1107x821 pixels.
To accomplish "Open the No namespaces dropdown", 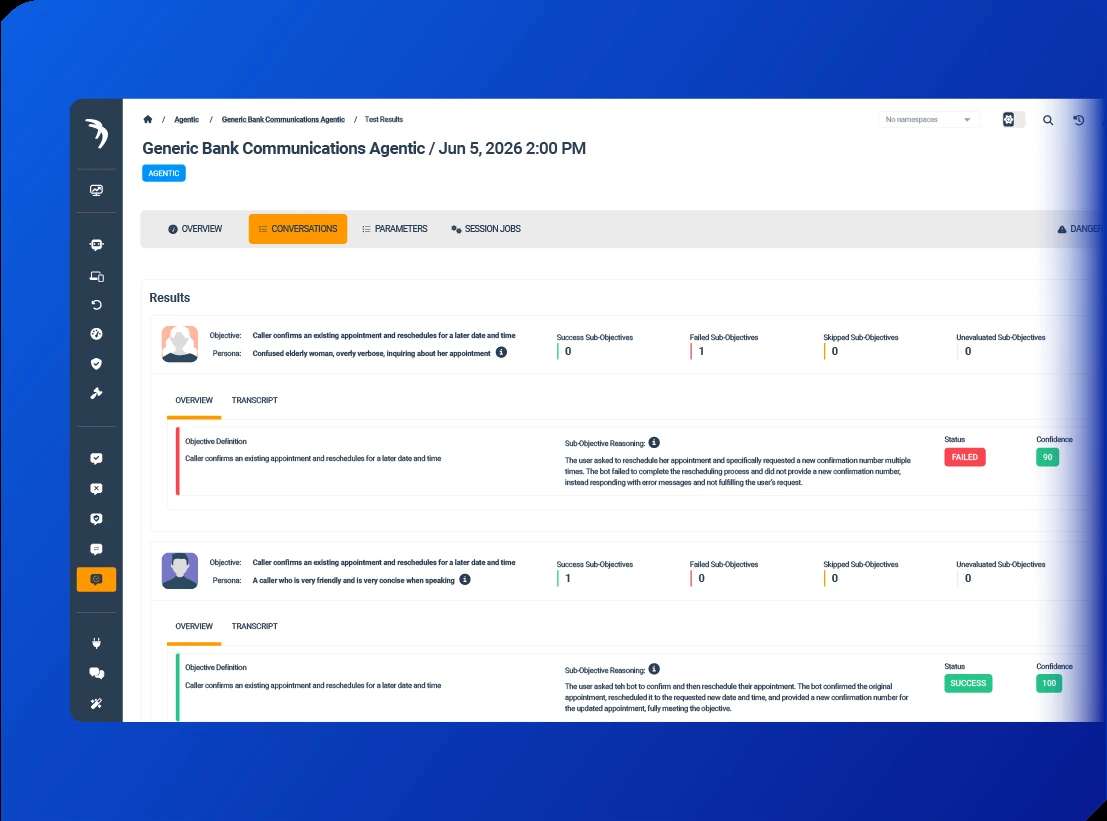I will (928, 120).
